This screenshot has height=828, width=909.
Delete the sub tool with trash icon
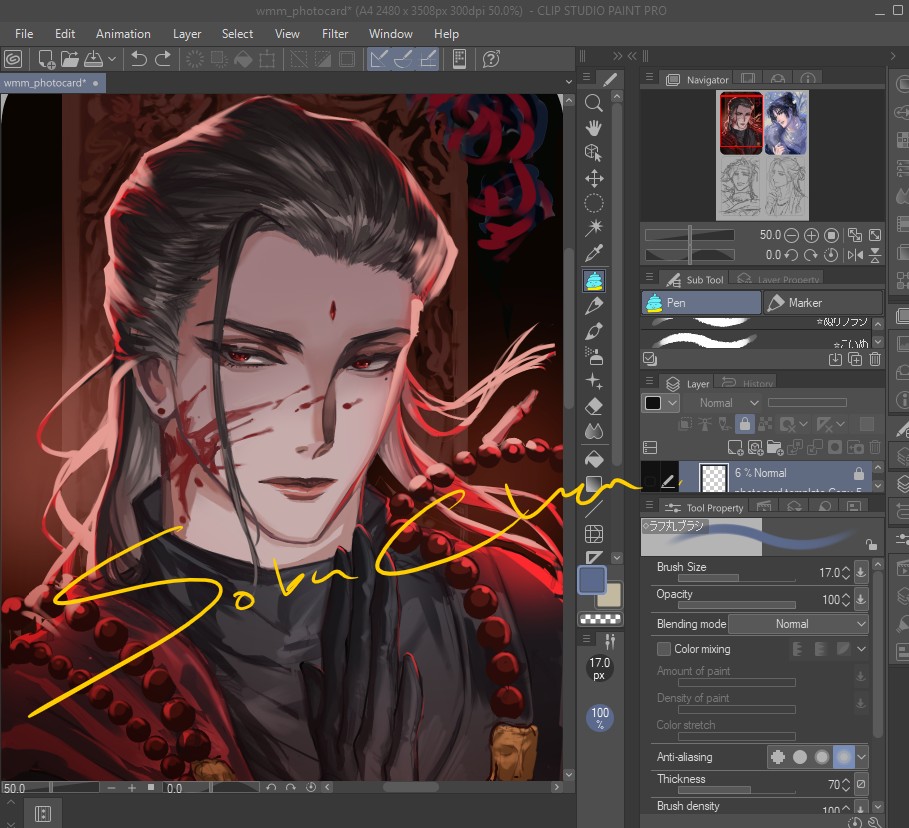(x=875, y=359)
